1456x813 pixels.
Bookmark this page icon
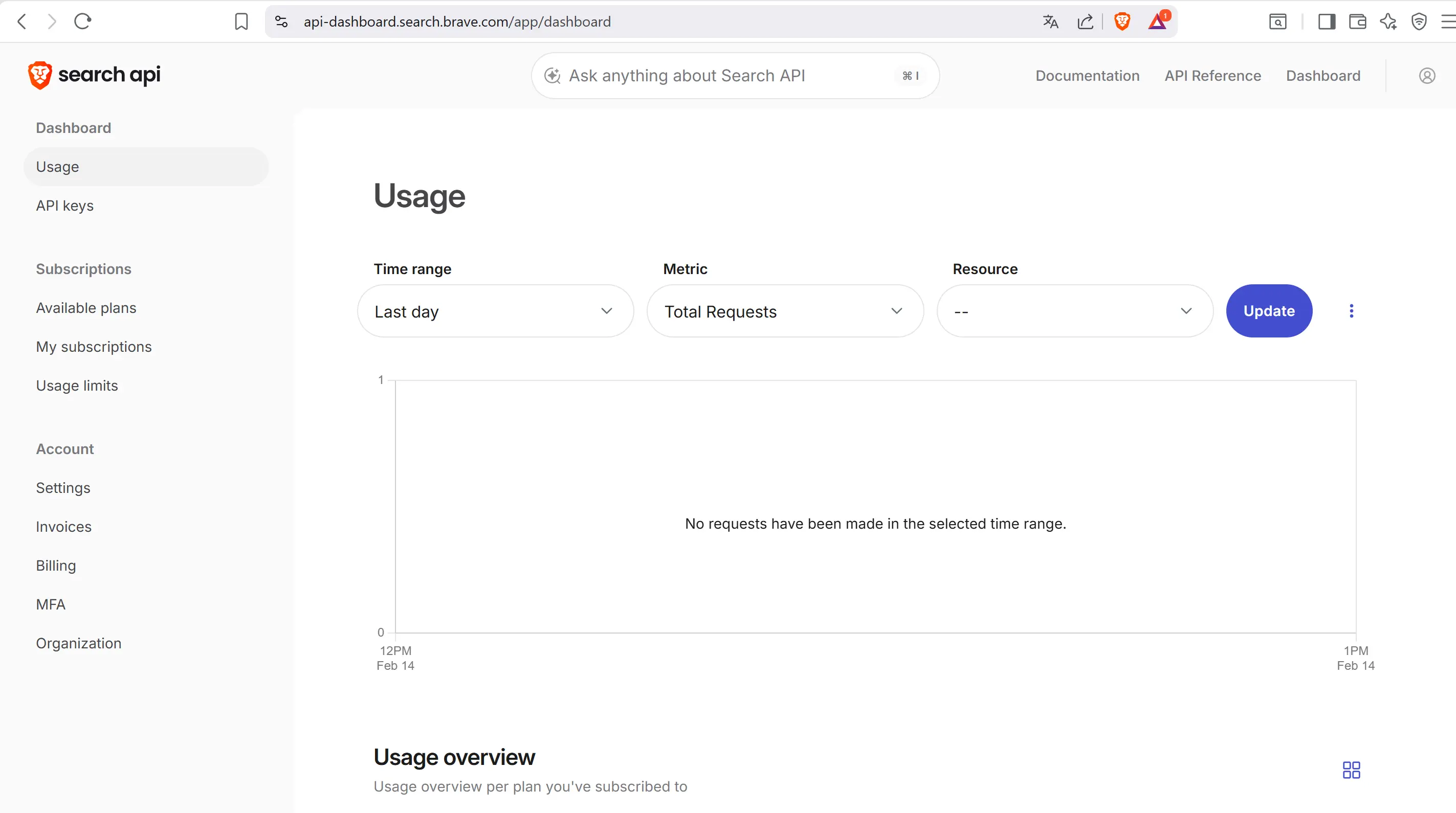241,21
